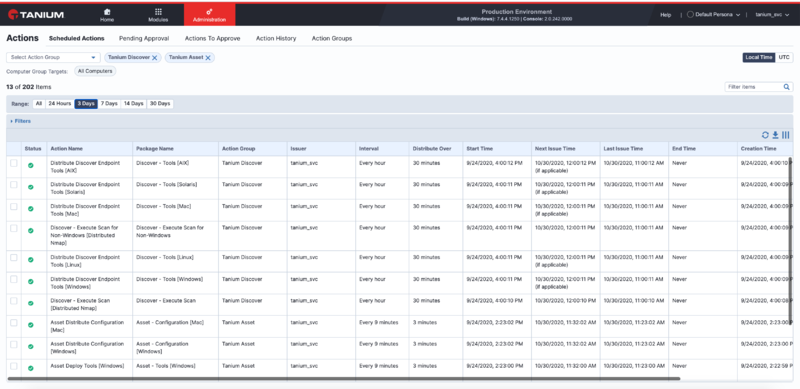The height and width of the screenshot is (389, 800).
Task: Check the Asset Deploy Tools [Windows] row
Action: click(x=14, y=366)
